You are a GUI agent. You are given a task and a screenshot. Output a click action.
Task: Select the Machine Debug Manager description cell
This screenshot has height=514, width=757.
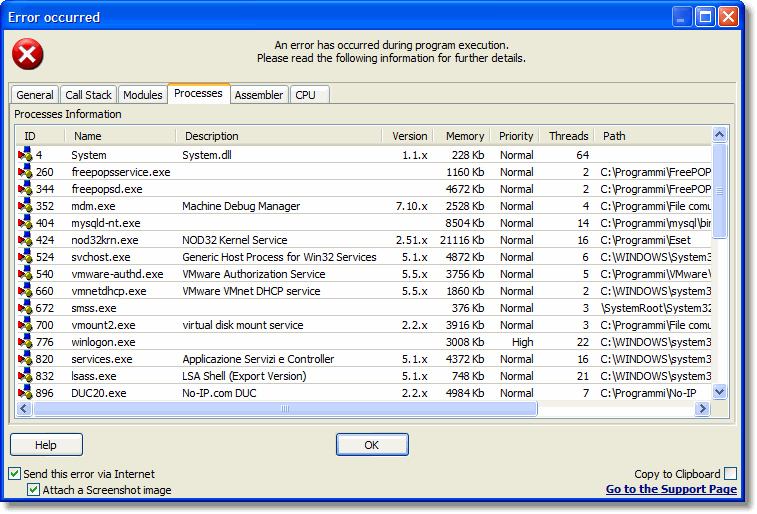241,206
